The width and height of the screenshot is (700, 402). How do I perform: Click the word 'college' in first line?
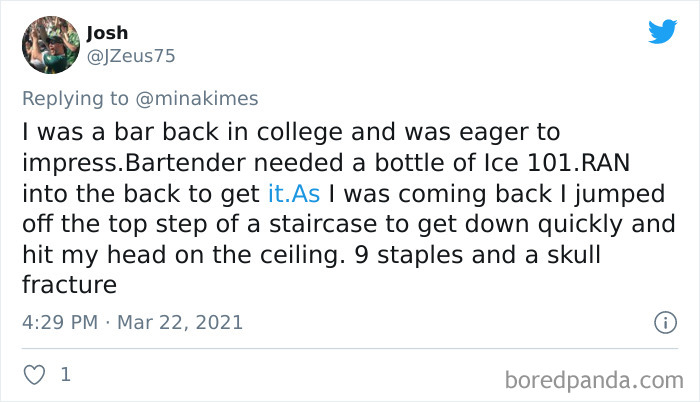coord(300,133)
